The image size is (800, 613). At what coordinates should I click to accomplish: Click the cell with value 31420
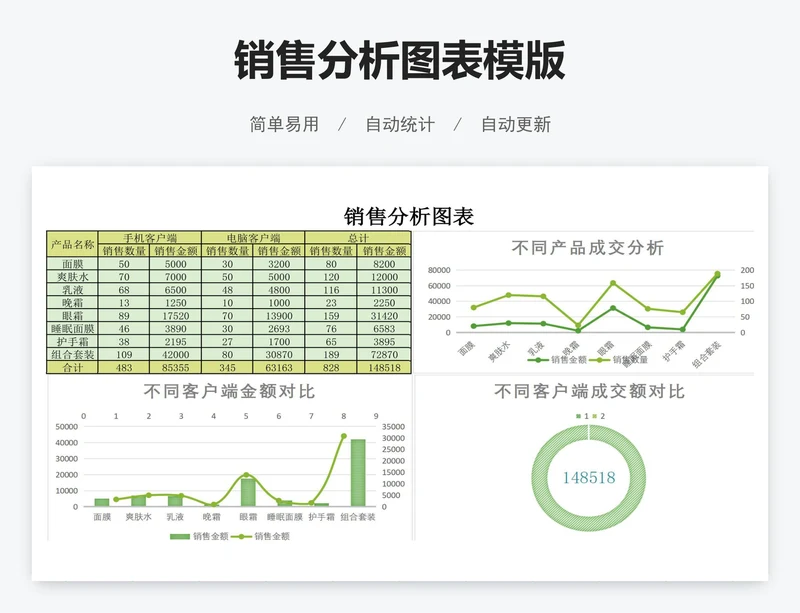(x=384, y=316)
